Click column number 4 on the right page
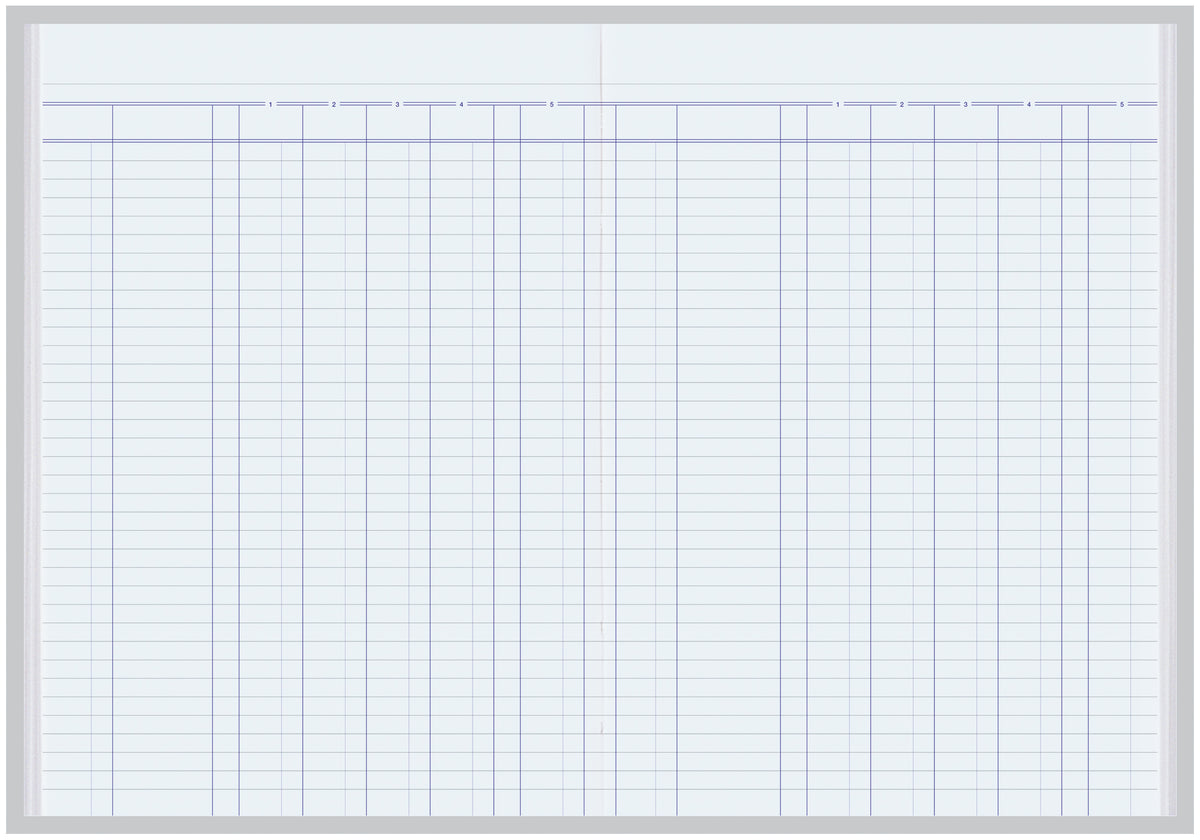This screenshot has height=840, width=1200. 1029,104
